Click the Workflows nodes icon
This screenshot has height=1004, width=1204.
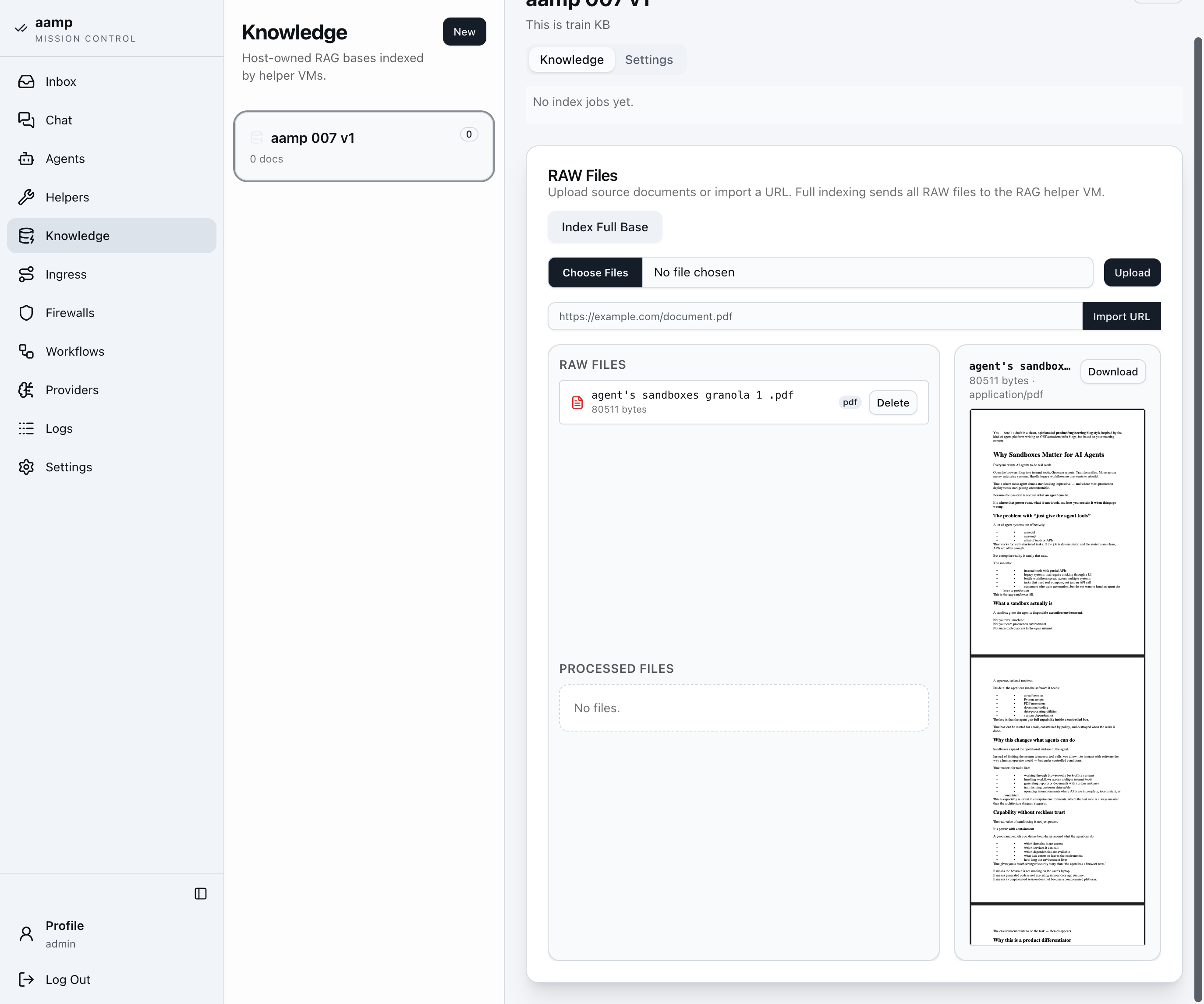pyautogui.click(x=26, y=351)
